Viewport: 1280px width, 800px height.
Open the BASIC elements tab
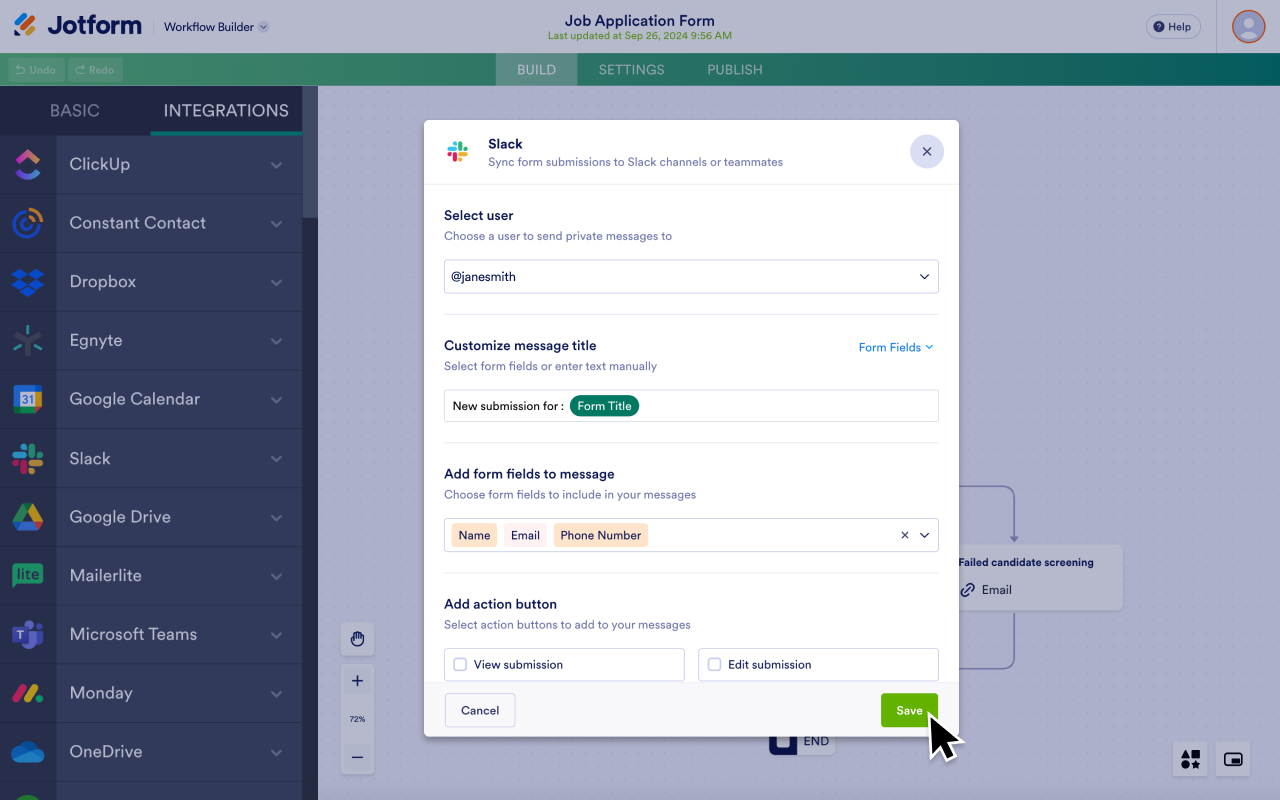pos(75,111)
